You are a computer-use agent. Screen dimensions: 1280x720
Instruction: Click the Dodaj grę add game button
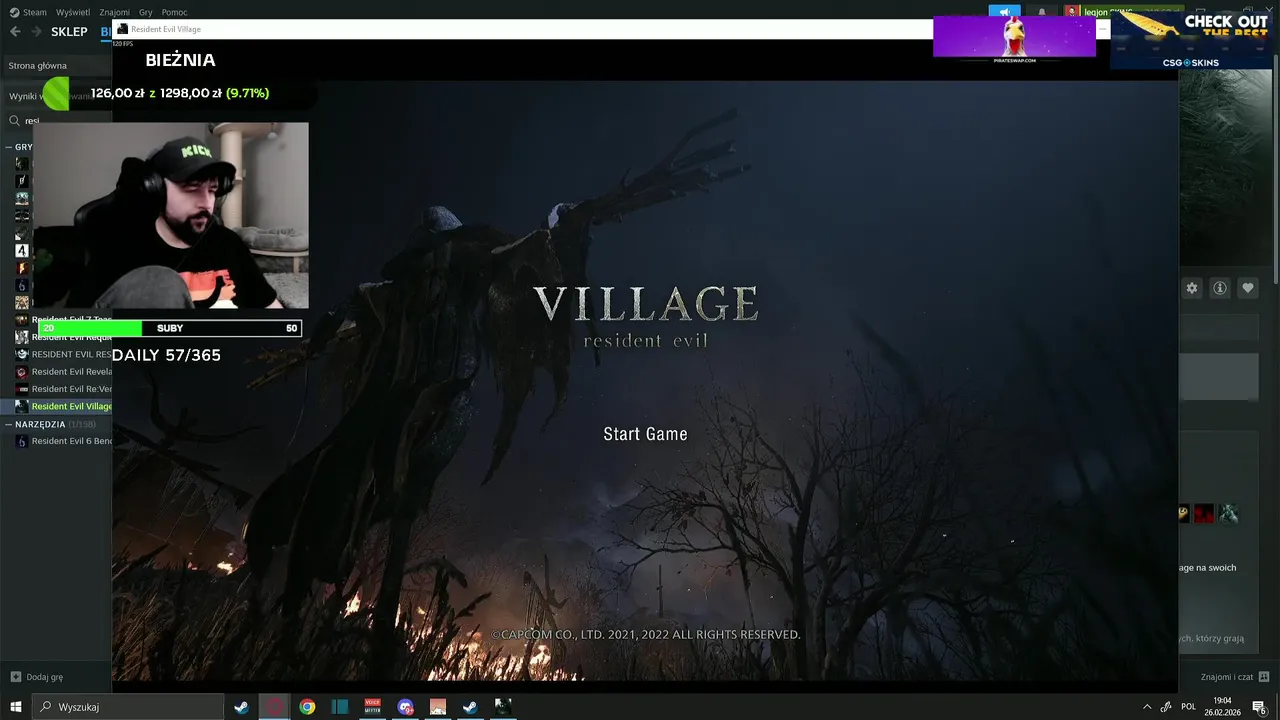37,677
